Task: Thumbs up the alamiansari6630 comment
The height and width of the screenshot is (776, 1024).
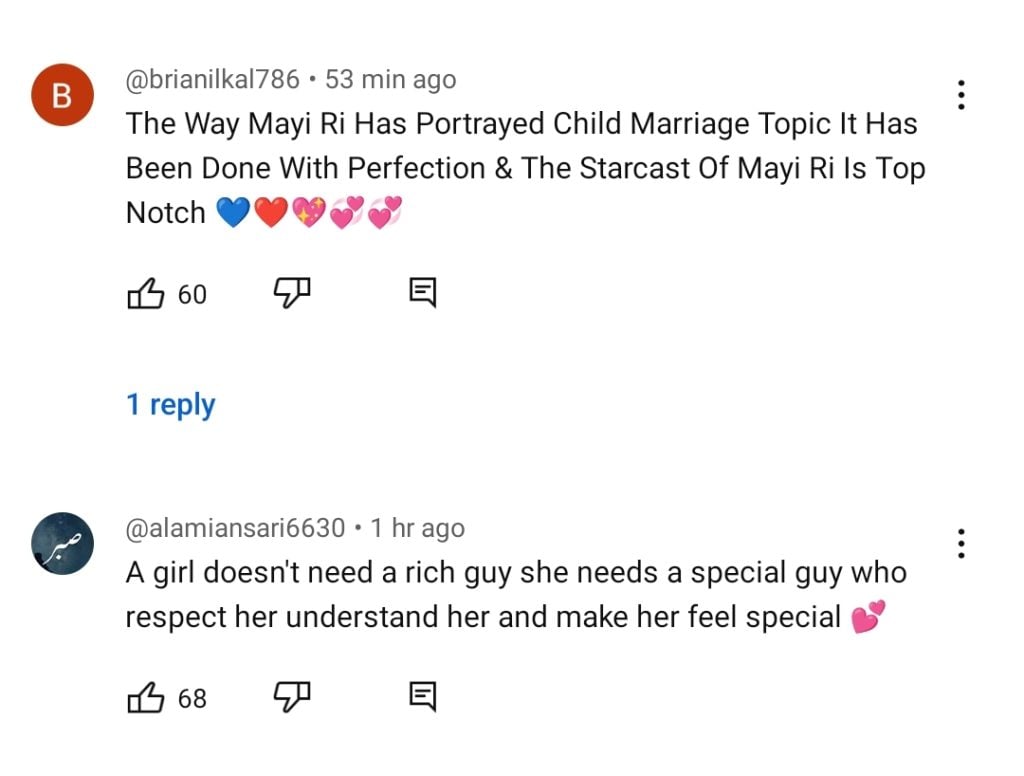Action: pyautogui.click(x=145, y=697)
